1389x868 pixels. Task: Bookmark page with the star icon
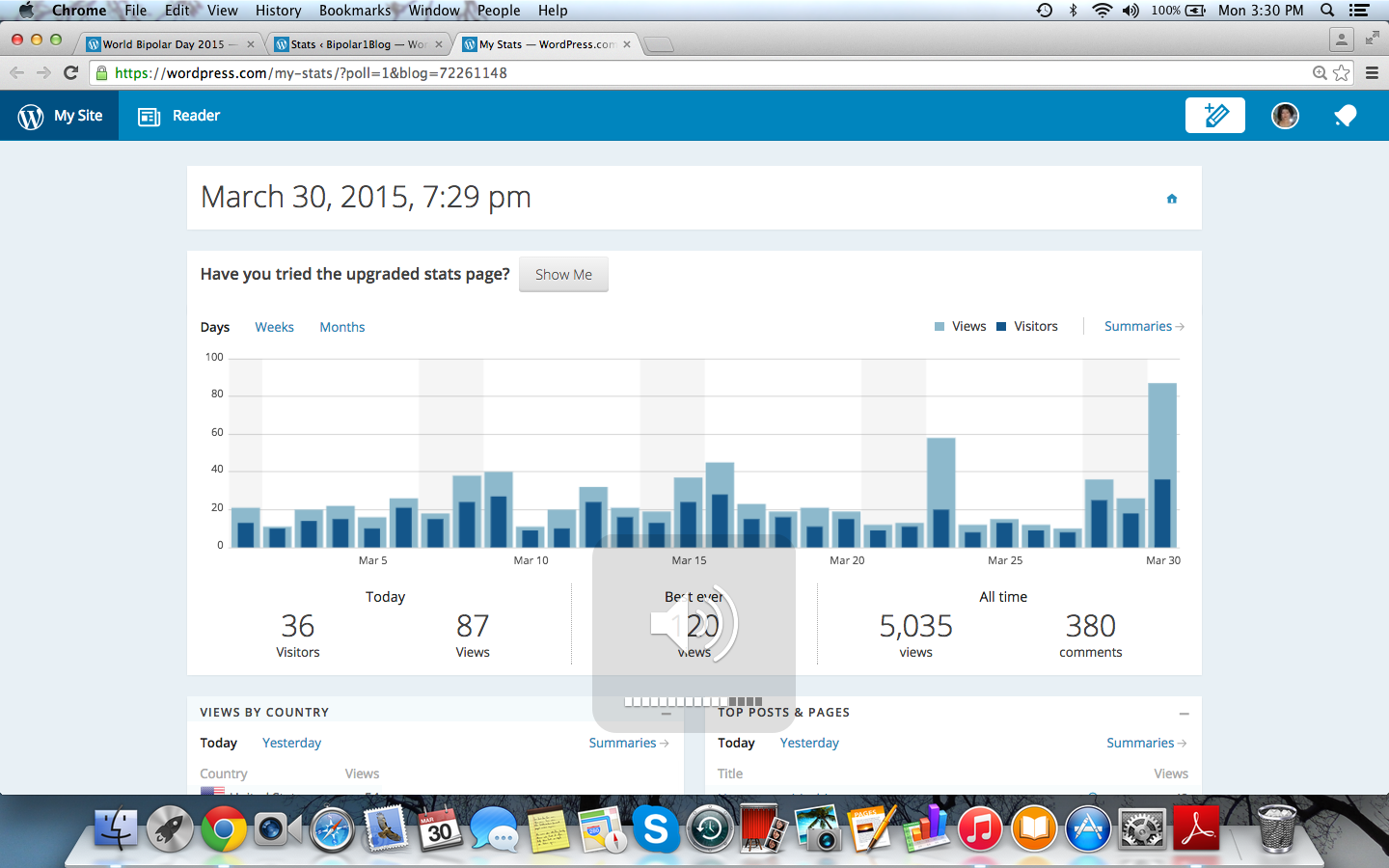click(x=1342, y=73)
